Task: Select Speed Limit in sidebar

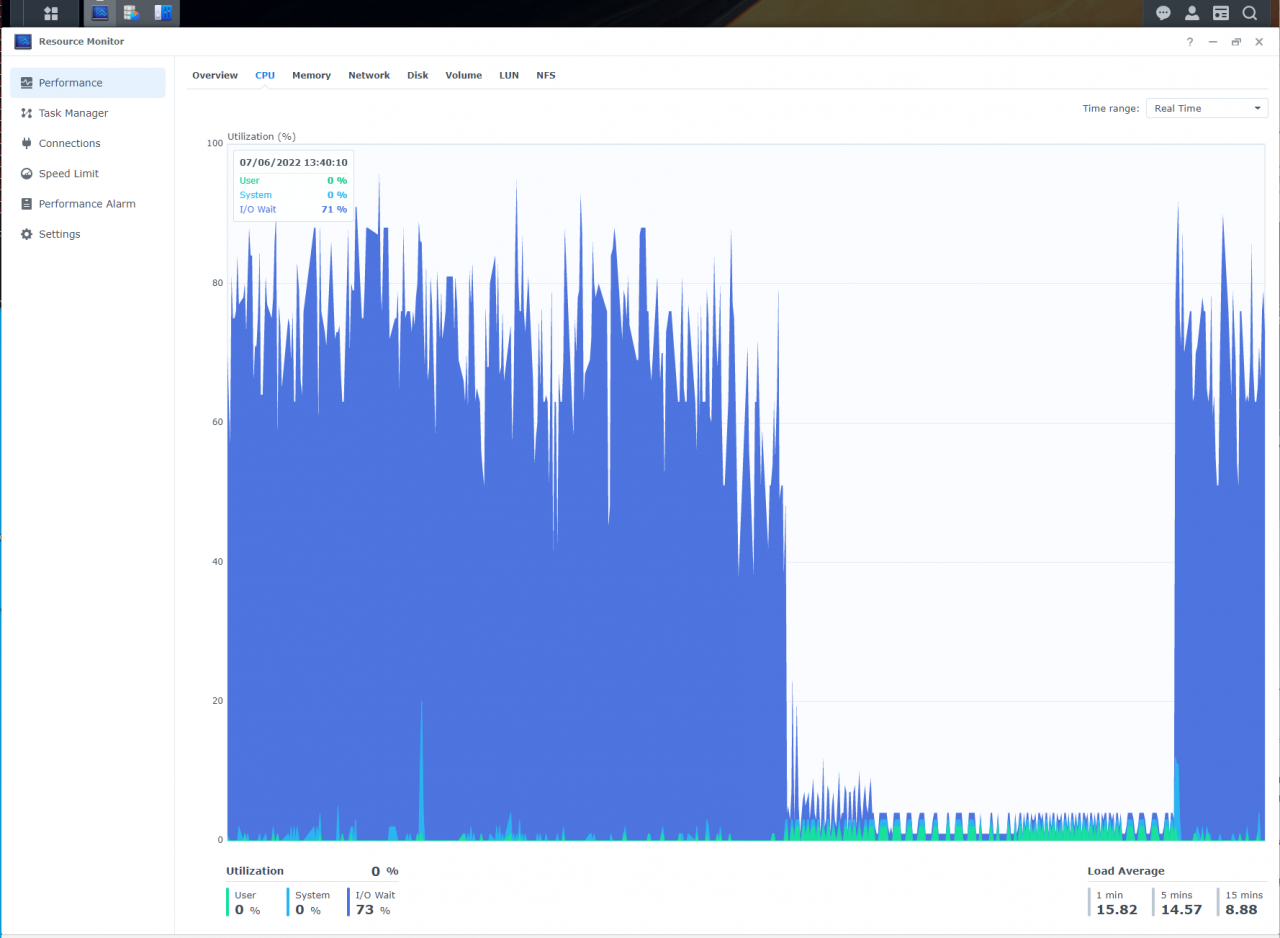Action: [68, 173]
